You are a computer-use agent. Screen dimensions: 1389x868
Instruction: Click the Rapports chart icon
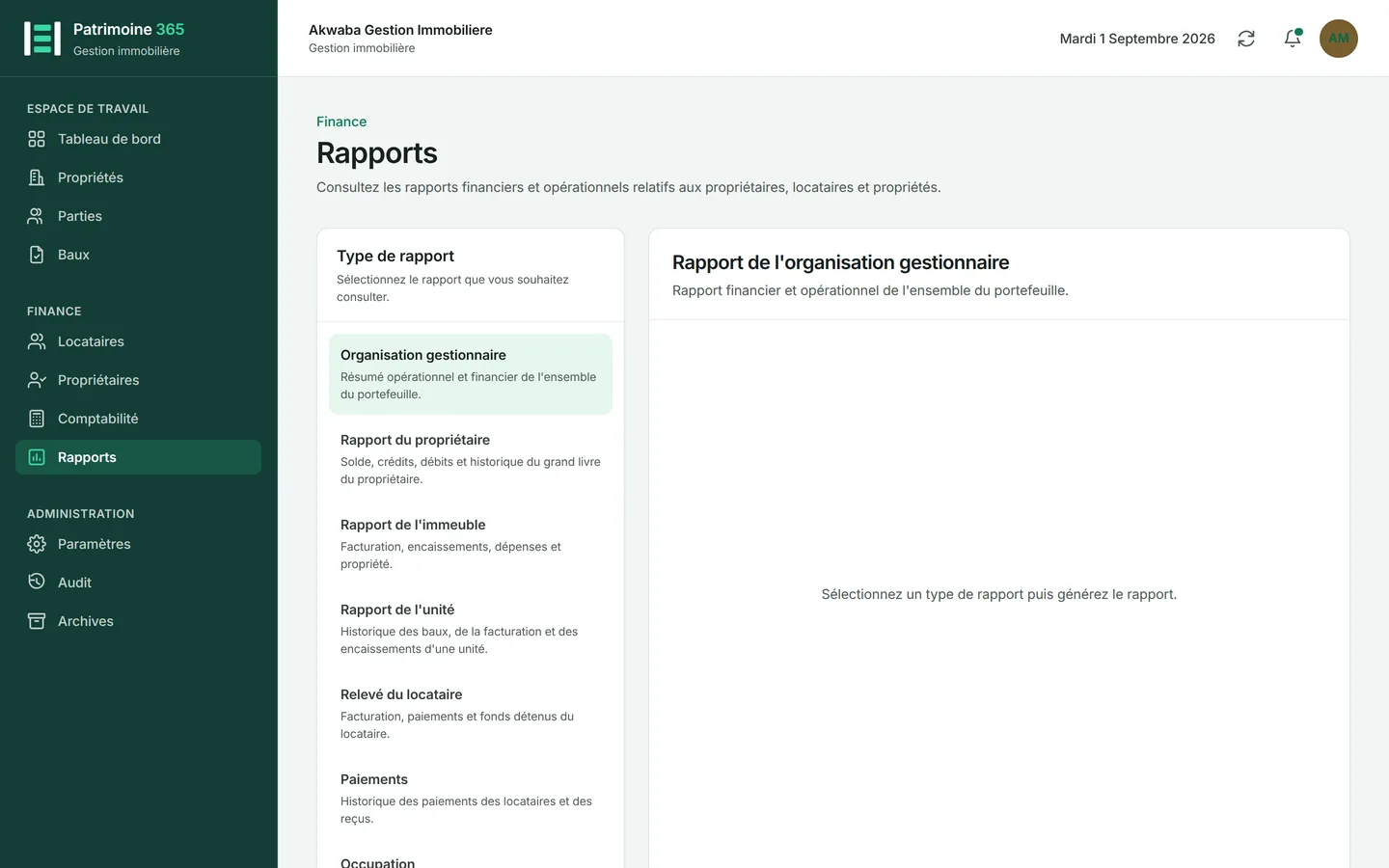click(37, 457)
